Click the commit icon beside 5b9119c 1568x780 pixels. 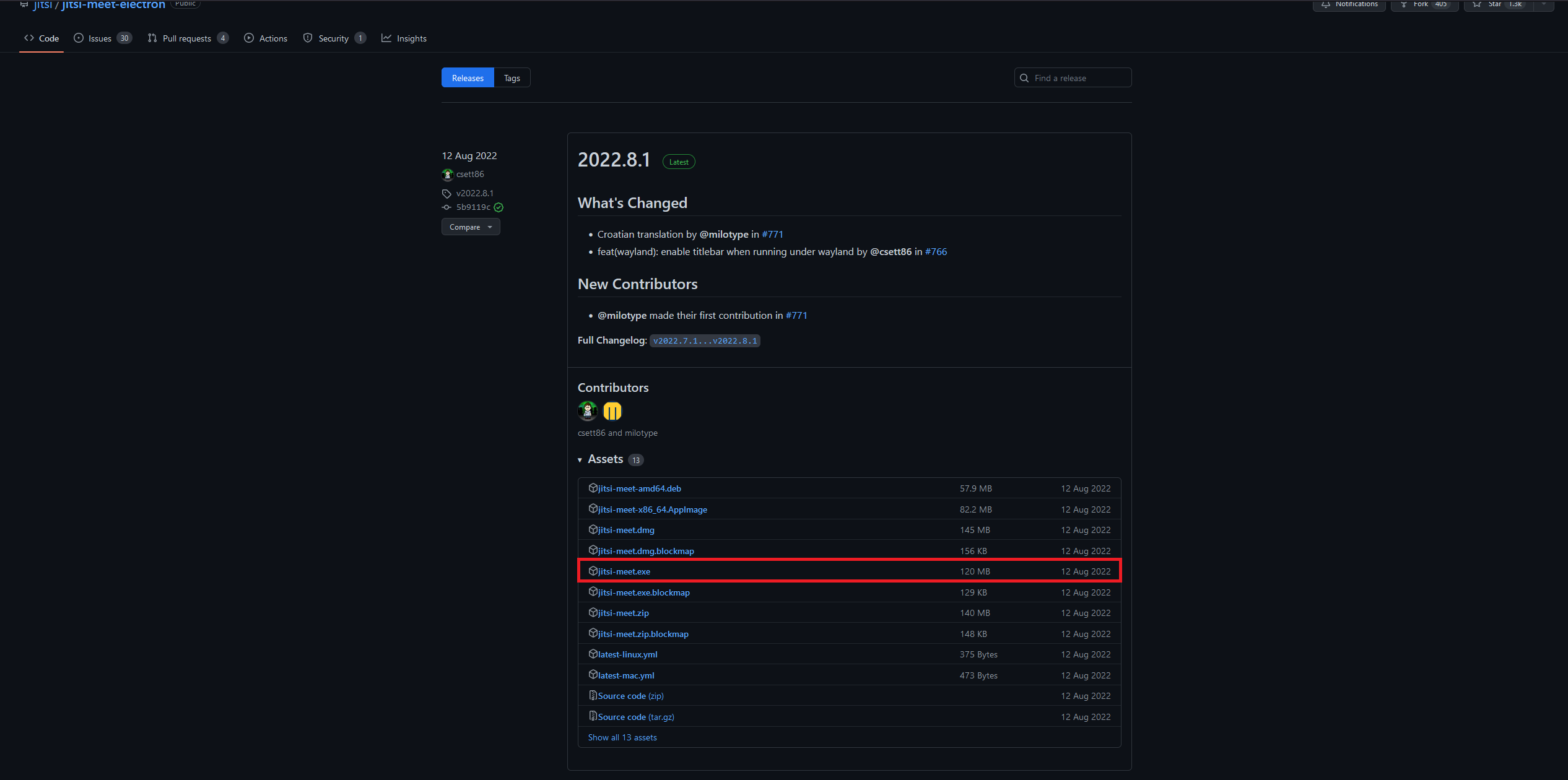(446, 207)
